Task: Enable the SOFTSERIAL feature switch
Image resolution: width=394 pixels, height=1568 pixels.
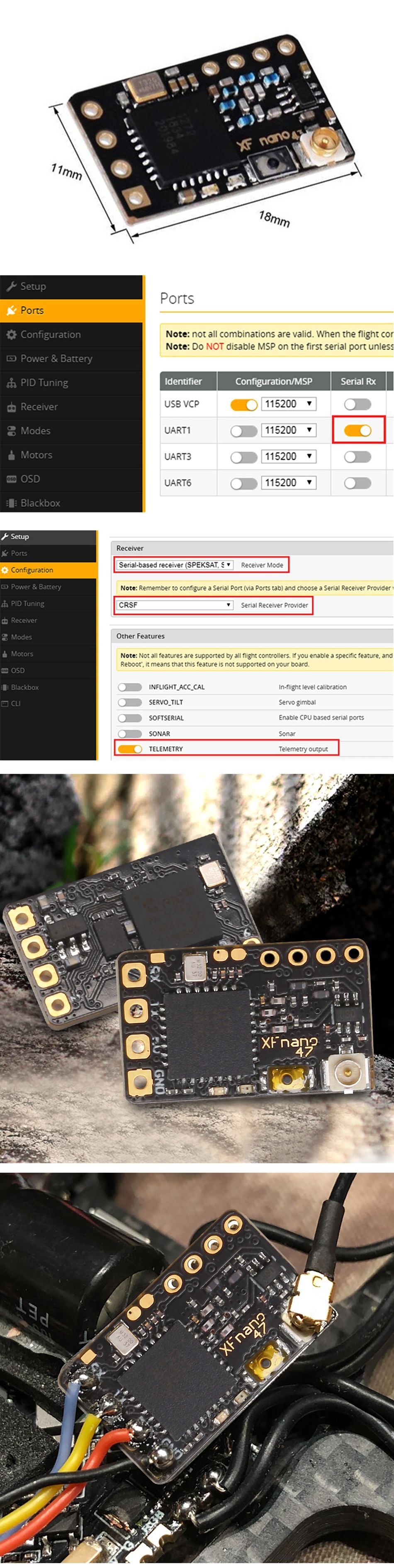Action: (130, 718)
